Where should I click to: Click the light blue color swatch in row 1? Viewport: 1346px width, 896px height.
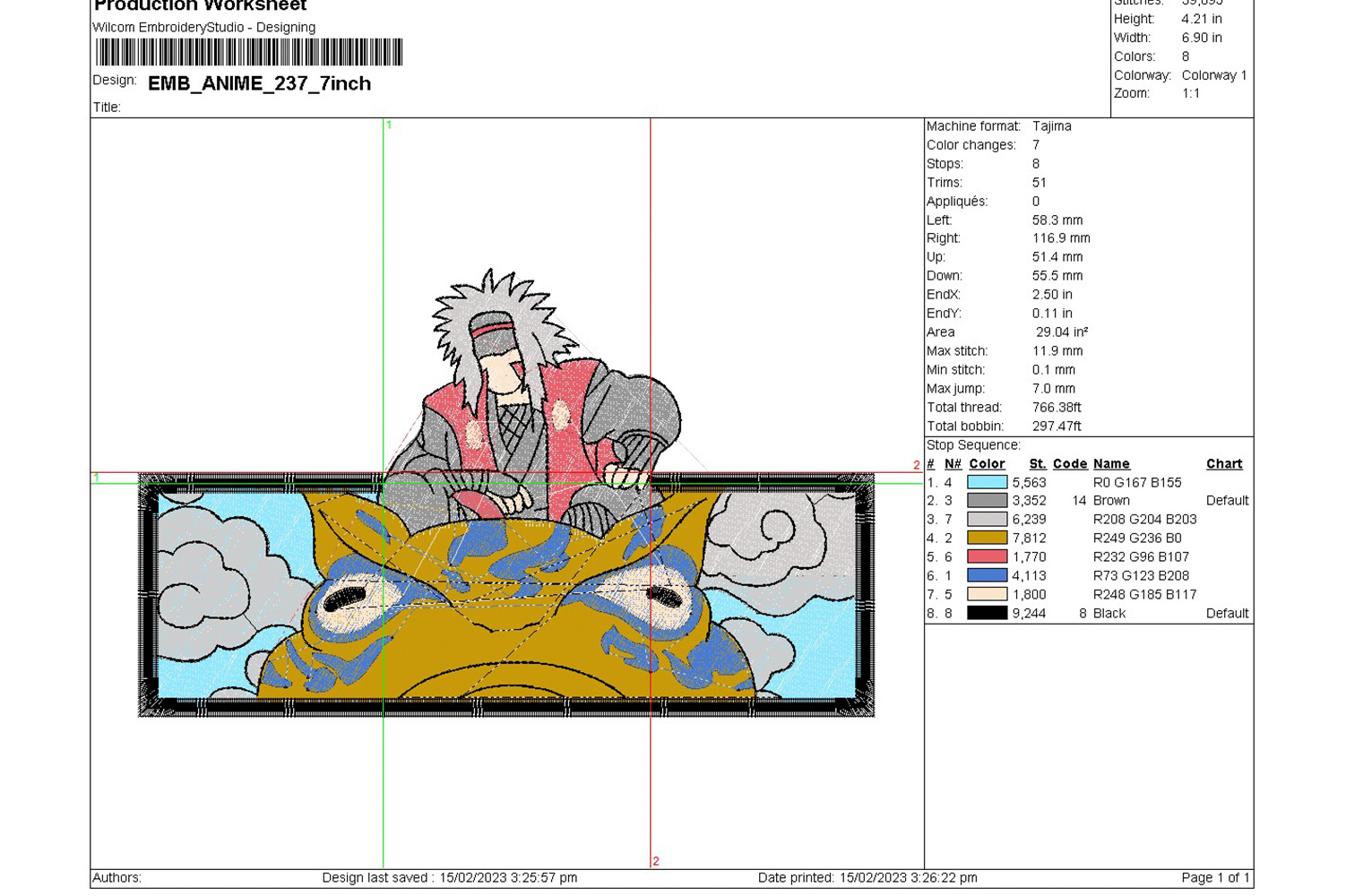tap(987, 482)
